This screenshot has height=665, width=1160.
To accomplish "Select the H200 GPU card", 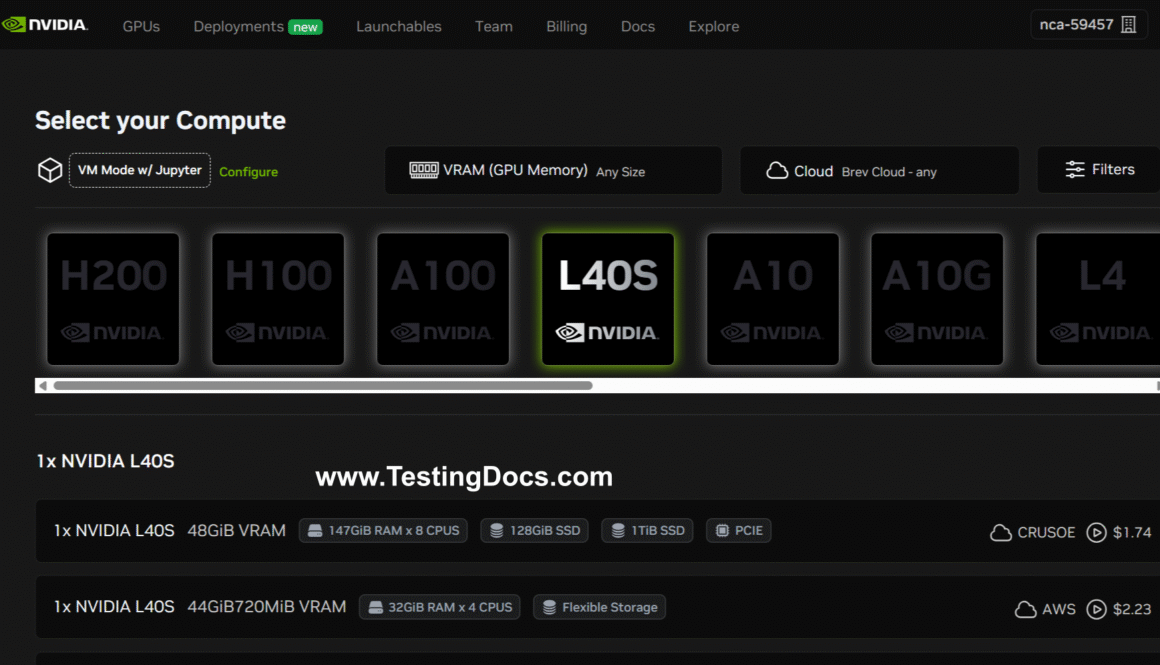I will 113,299.
